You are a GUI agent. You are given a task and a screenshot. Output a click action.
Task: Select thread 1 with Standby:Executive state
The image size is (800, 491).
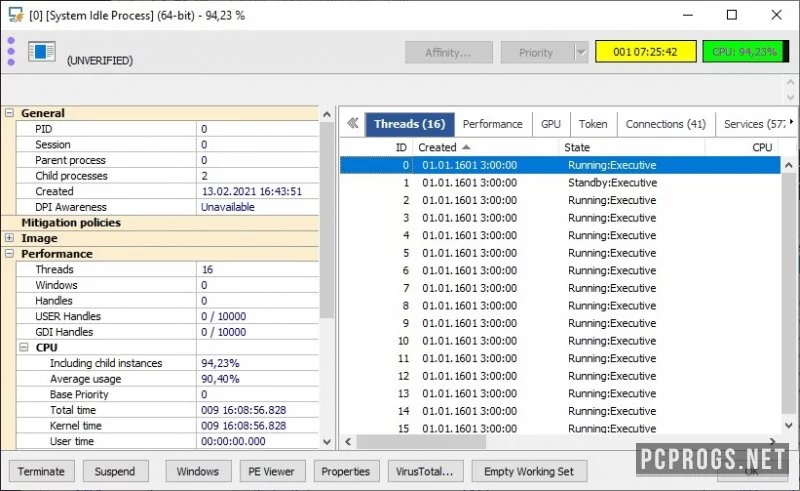(x=560, y=183)
